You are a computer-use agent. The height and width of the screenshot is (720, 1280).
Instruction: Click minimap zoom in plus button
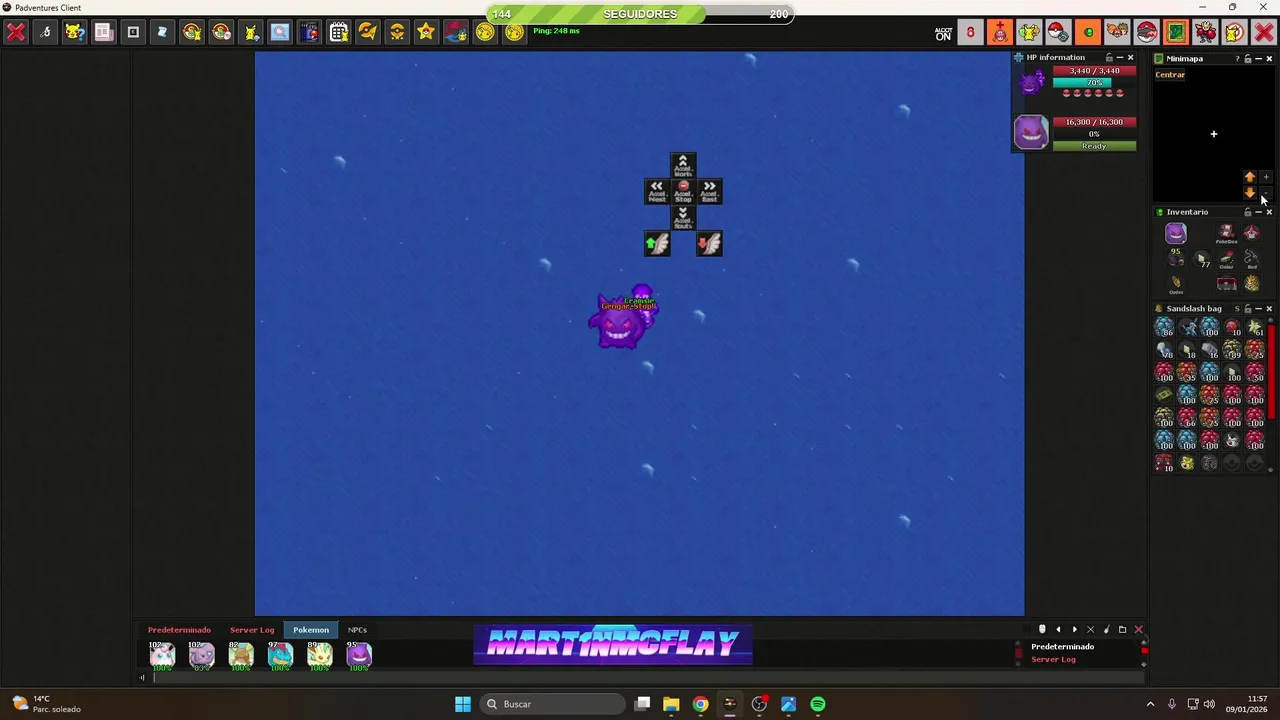(1266, 178)
